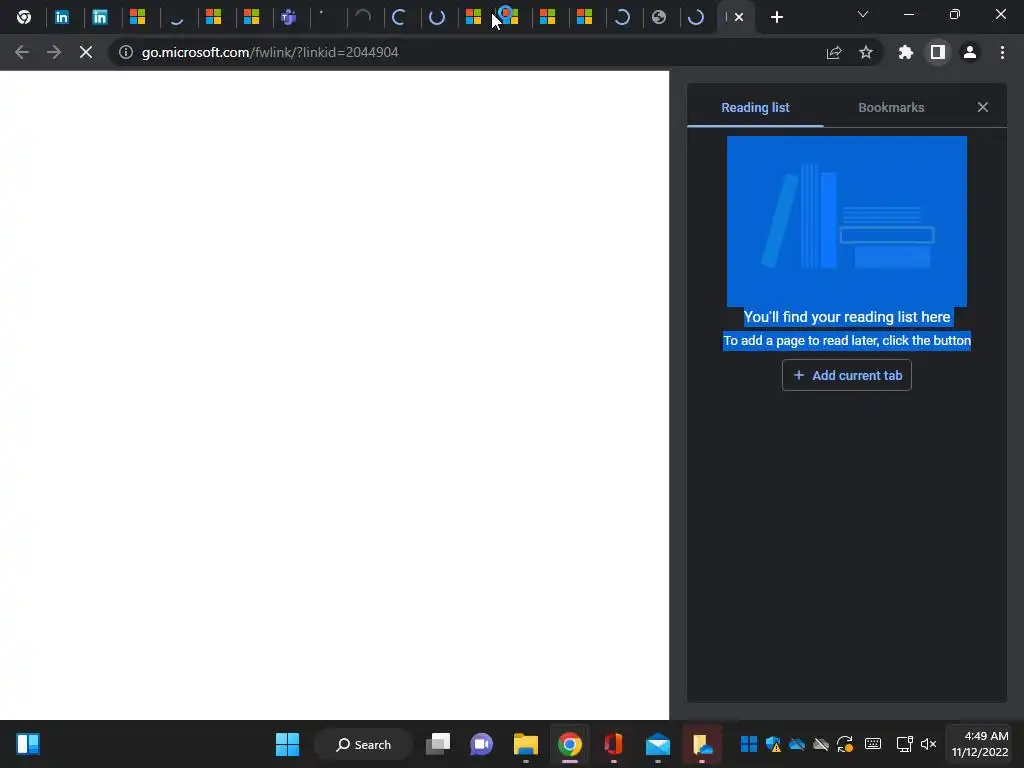Open Microsoft Office from the taskbar
1024x768 pixels.
click(613, 744)
